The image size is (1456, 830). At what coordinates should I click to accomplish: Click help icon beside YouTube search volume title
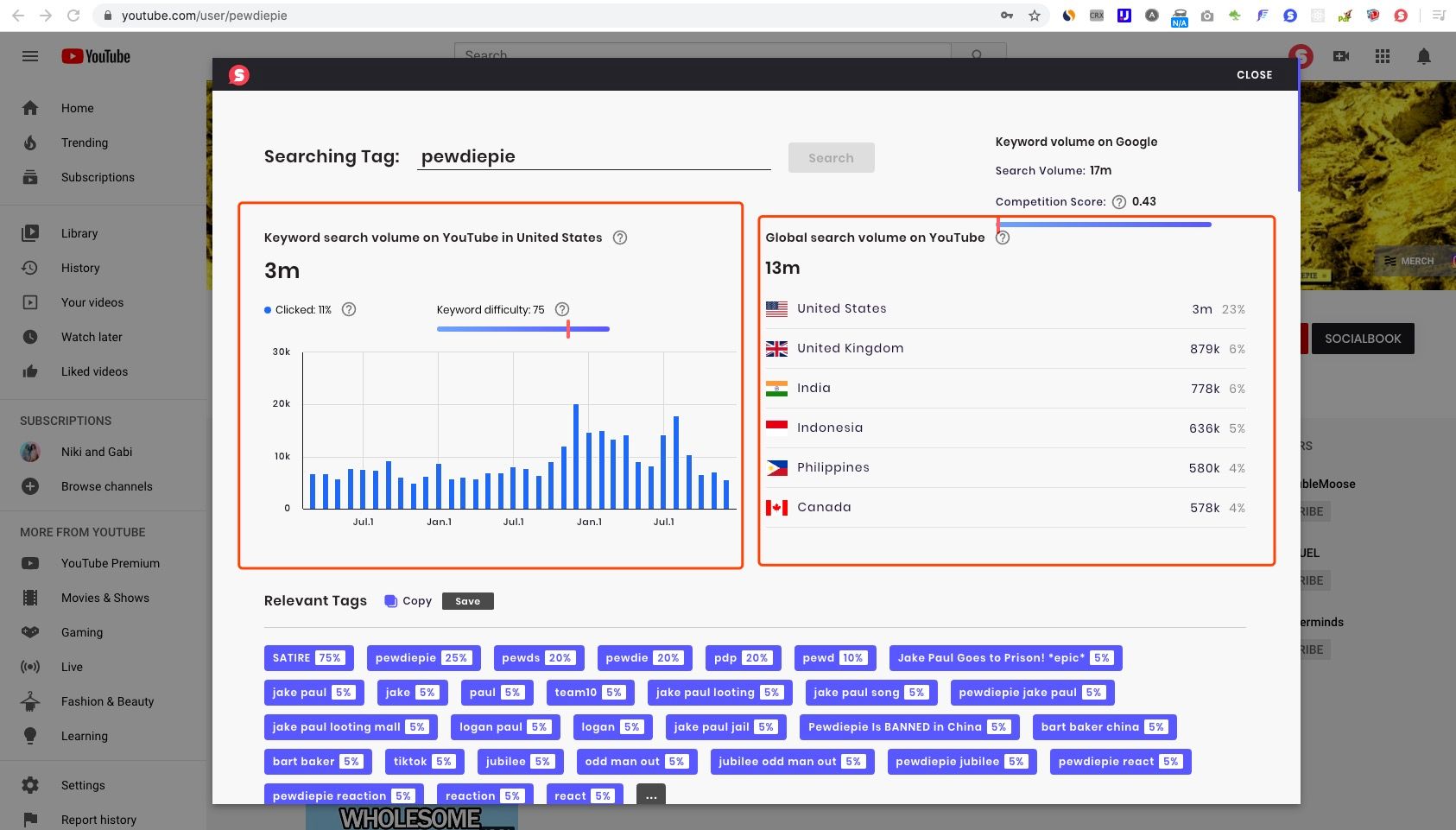click(x=620, y=238)
